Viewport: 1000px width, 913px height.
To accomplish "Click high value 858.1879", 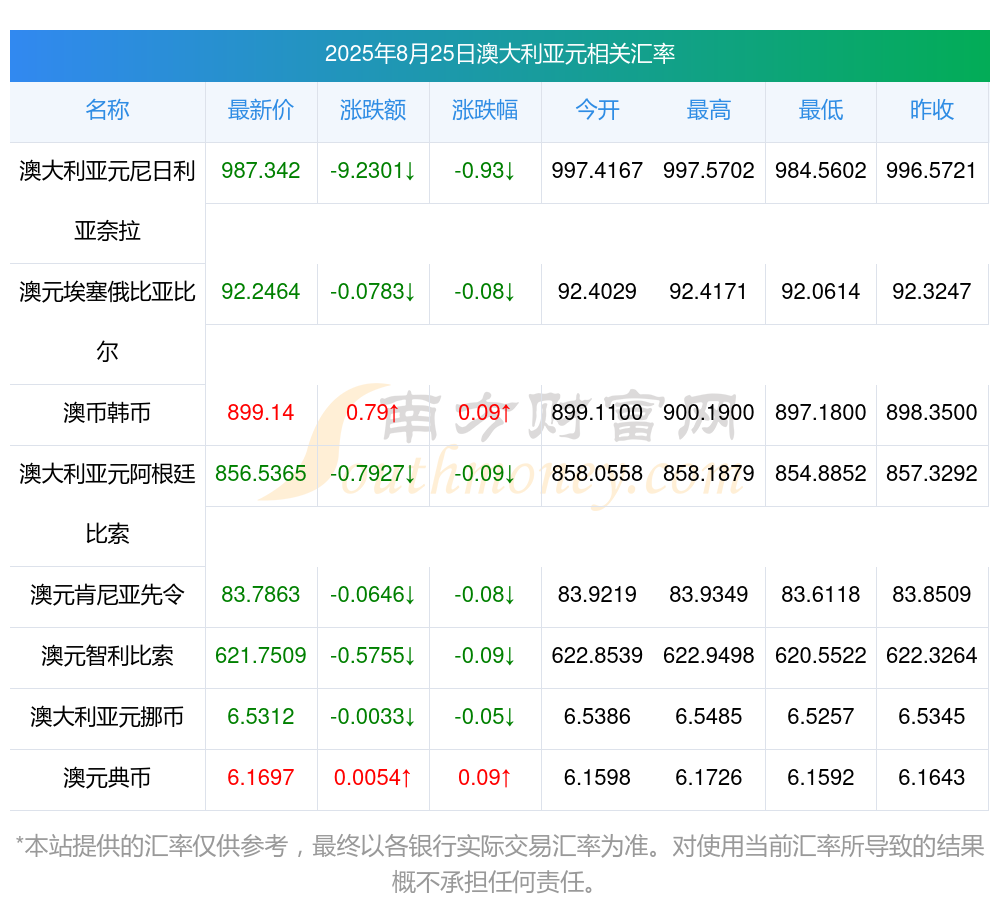I will tap(709, 474).
